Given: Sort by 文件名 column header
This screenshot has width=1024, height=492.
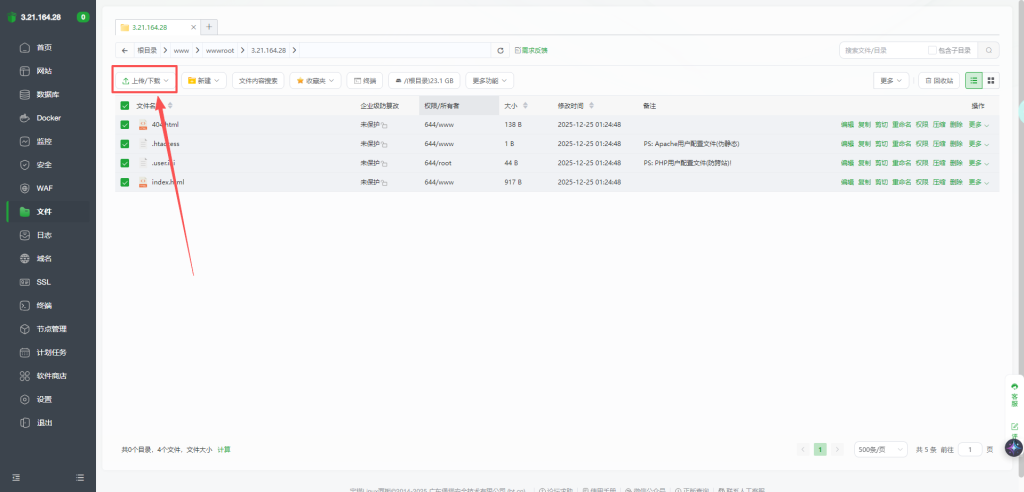Looking at the screenshot, I should (154, 106).
